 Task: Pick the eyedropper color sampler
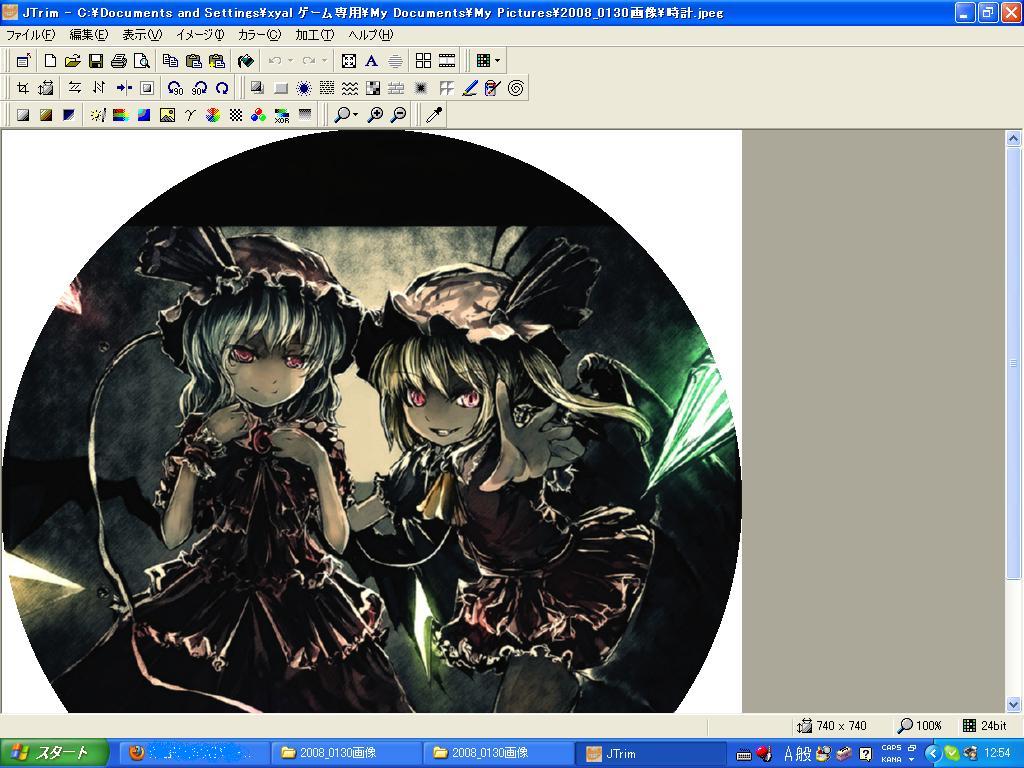[434, 115]
